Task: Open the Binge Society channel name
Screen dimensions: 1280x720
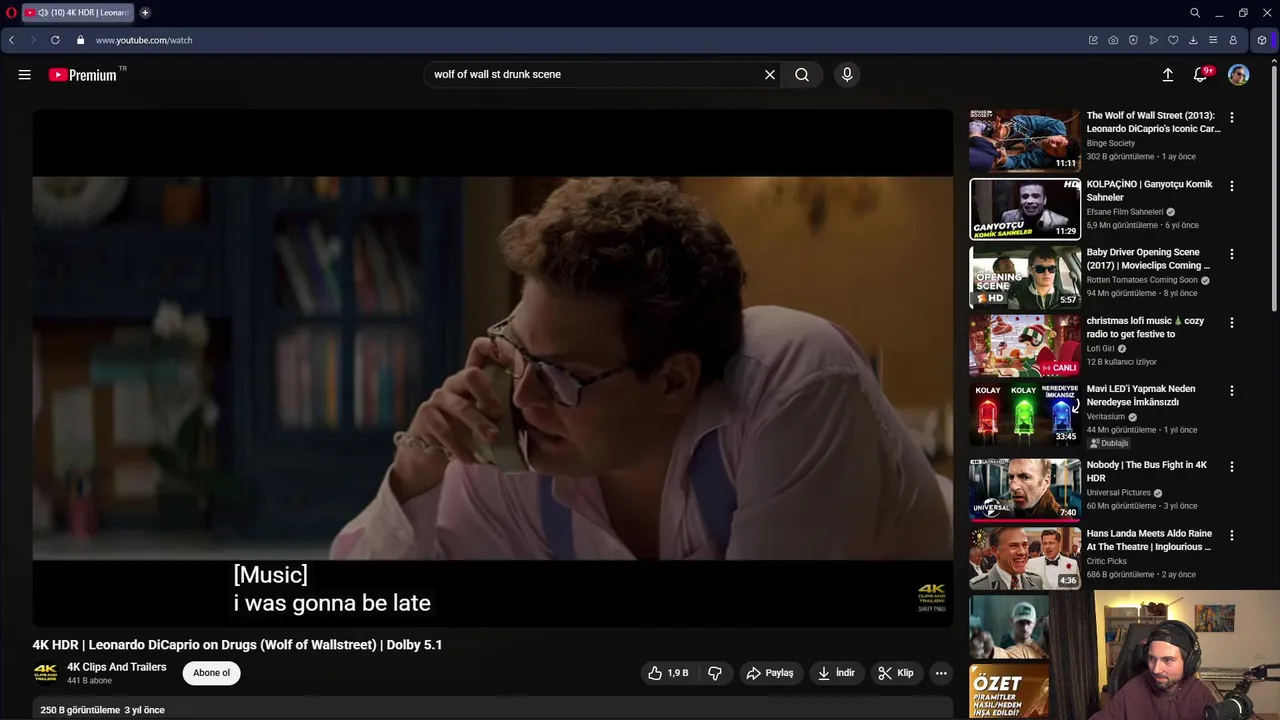Action: click(1111, 143)
